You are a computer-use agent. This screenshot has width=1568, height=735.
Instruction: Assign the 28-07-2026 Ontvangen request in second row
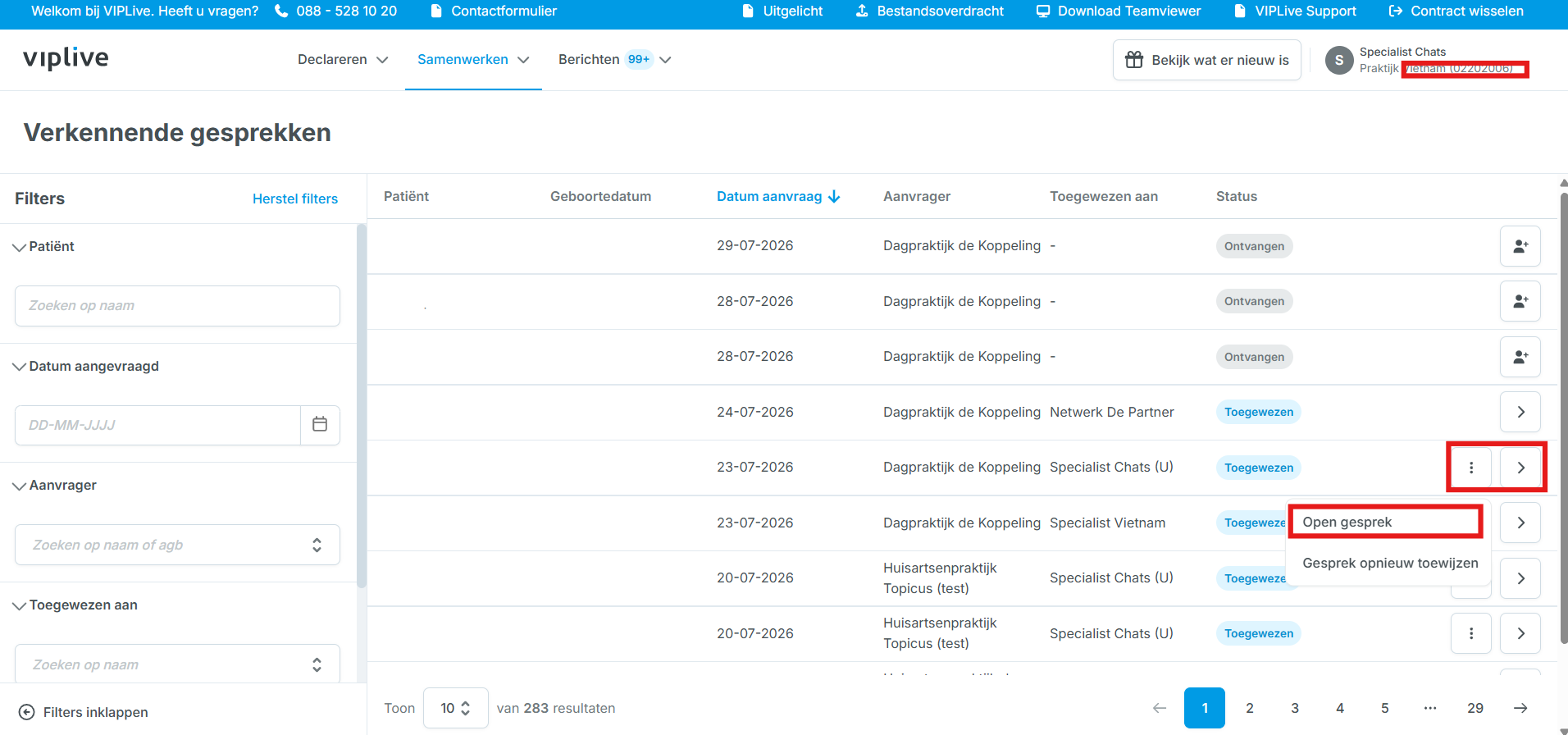coord(1520,301)
